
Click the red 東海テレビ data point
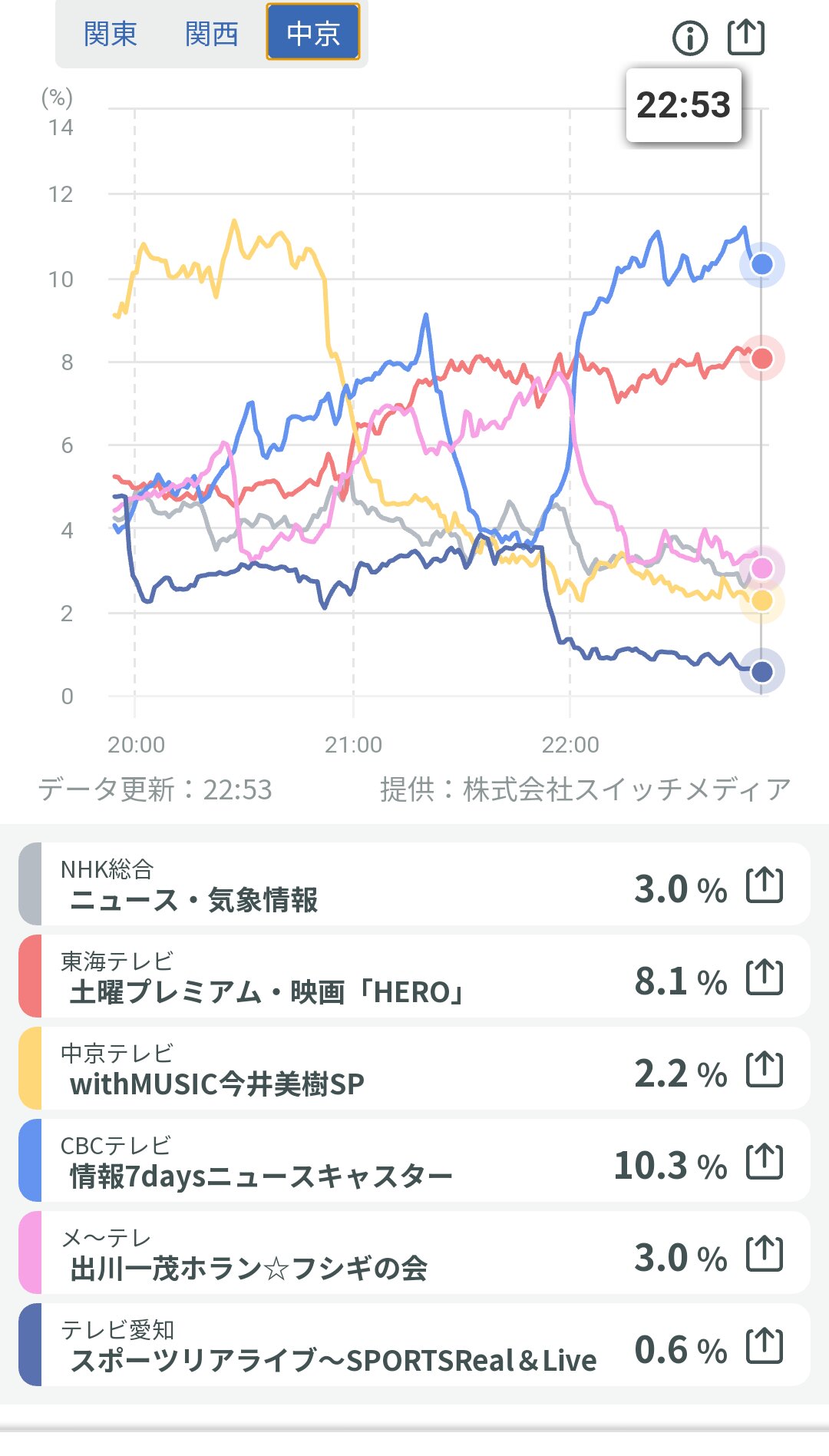pyautogui.click(x=761, y=359)
